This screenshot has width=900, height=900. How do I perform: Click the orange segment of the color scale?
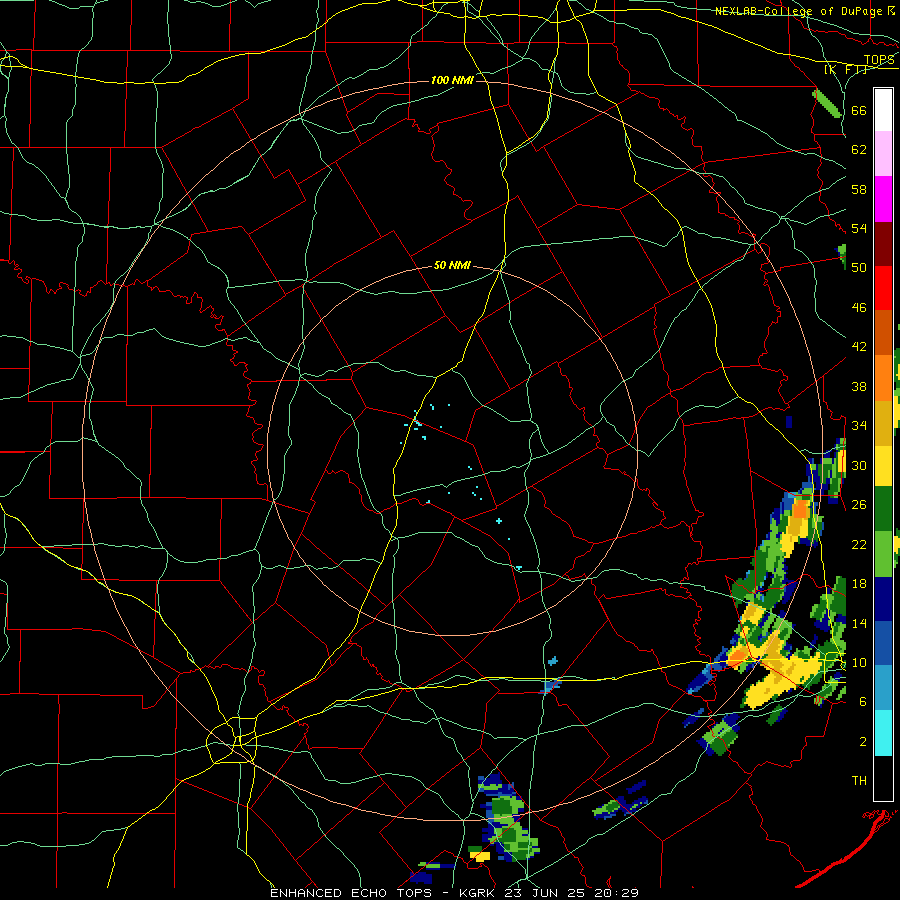(x=883, y=378)
